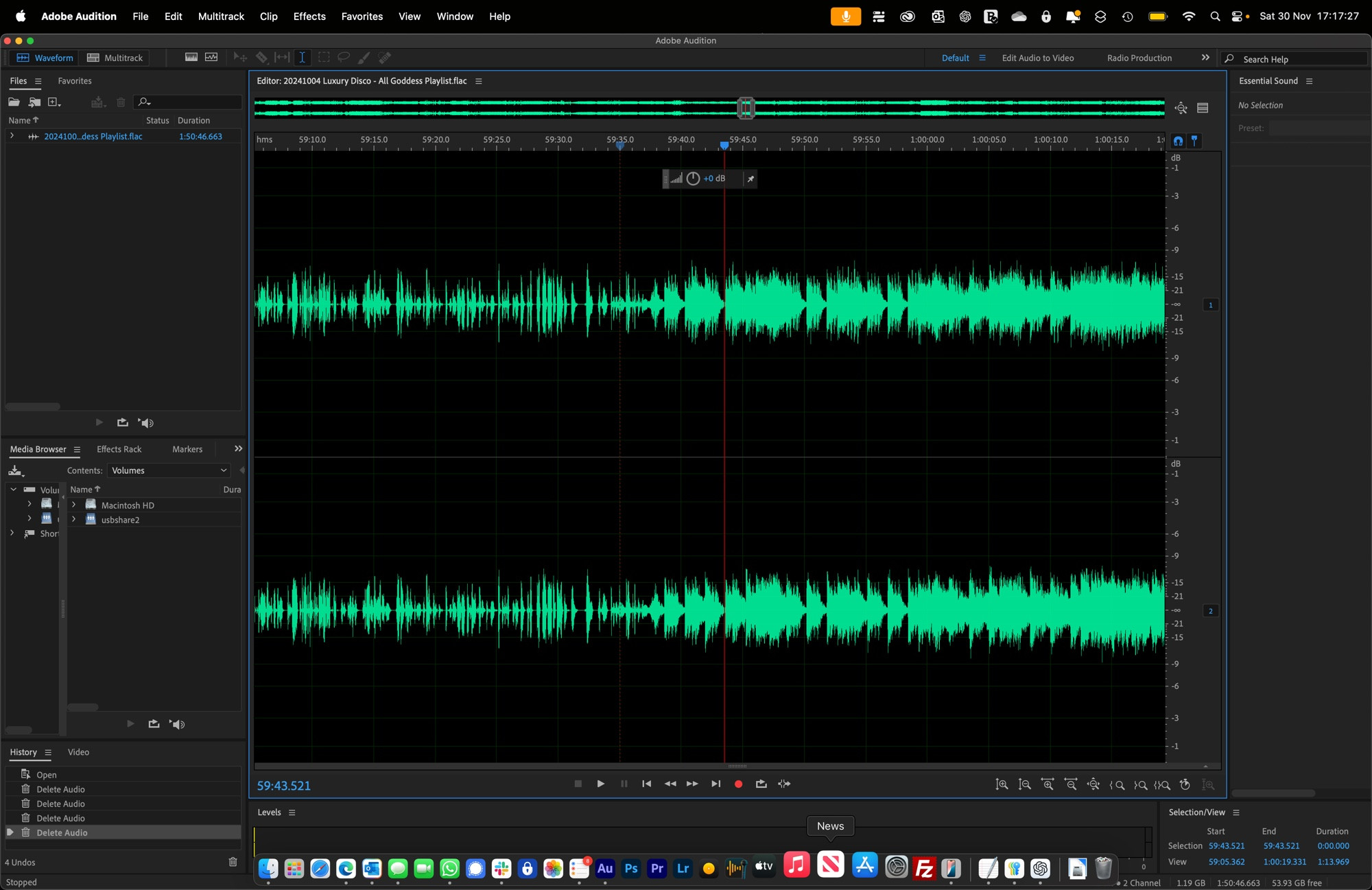Click Import File icon in Files panel
Screen dimensions: 1372x890
(34, 102)
